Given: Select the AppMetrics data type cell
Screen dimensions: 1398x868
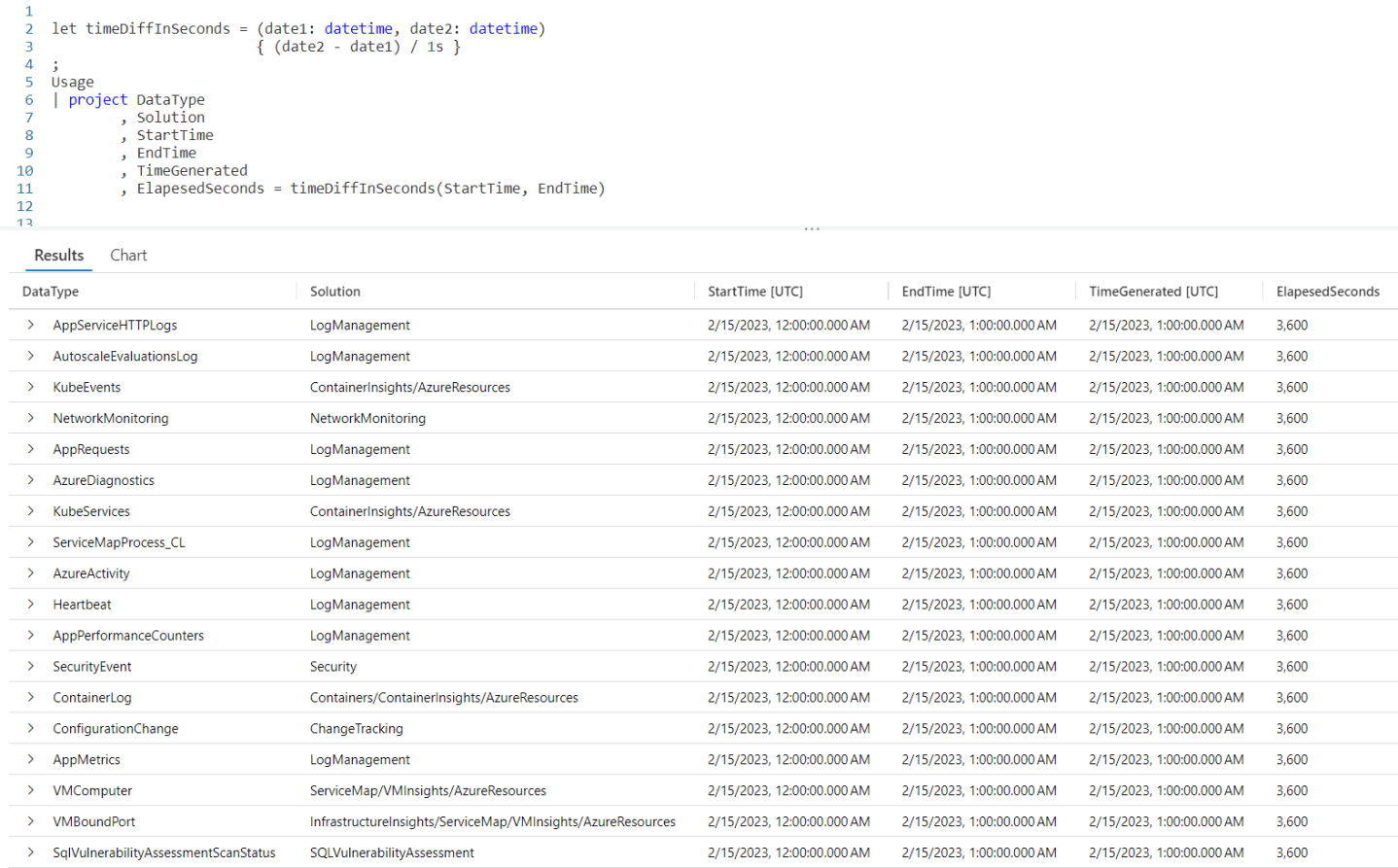Looking at the screenshot, I should (87, 760).
